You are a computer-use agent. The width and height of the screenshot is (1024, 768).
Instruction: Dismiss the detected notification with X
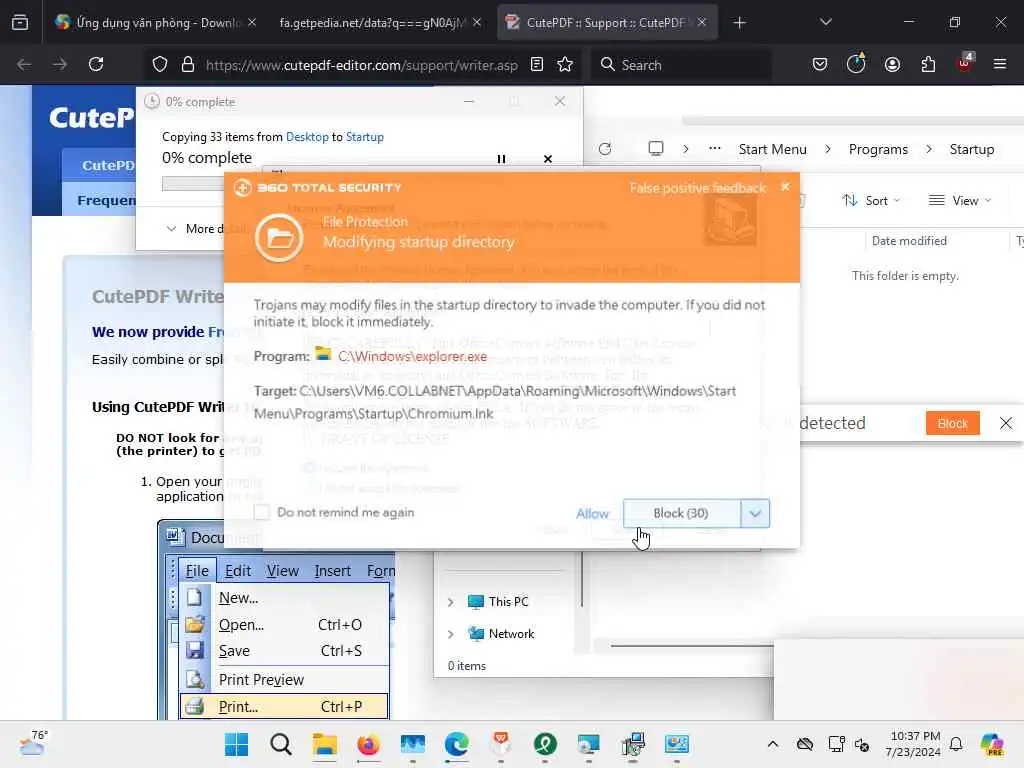coord(1006,423)
